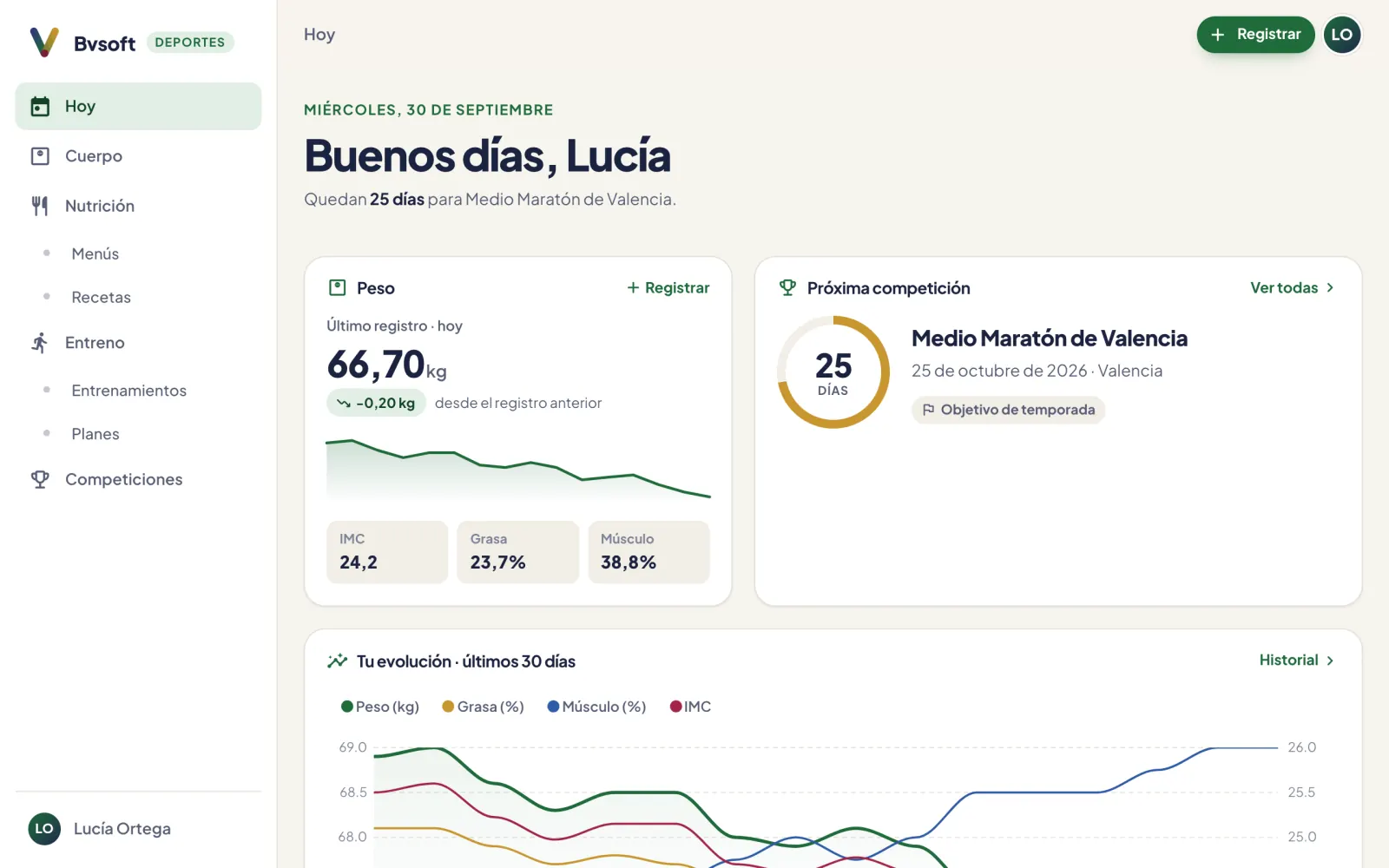
Task: Click the Nutrición fork and knife icon
Action: (x=40, y=206)
